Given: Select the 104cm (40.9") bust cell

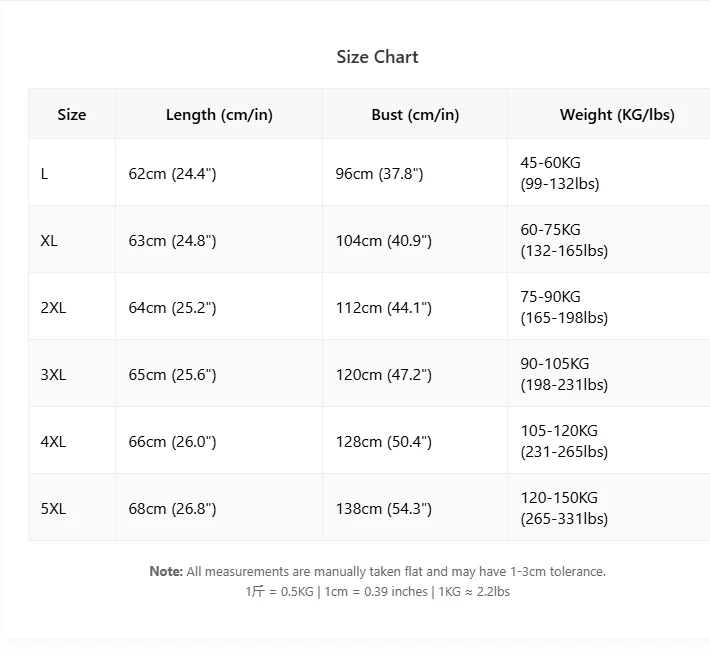Looking at the screenshot, I should 383,240.
